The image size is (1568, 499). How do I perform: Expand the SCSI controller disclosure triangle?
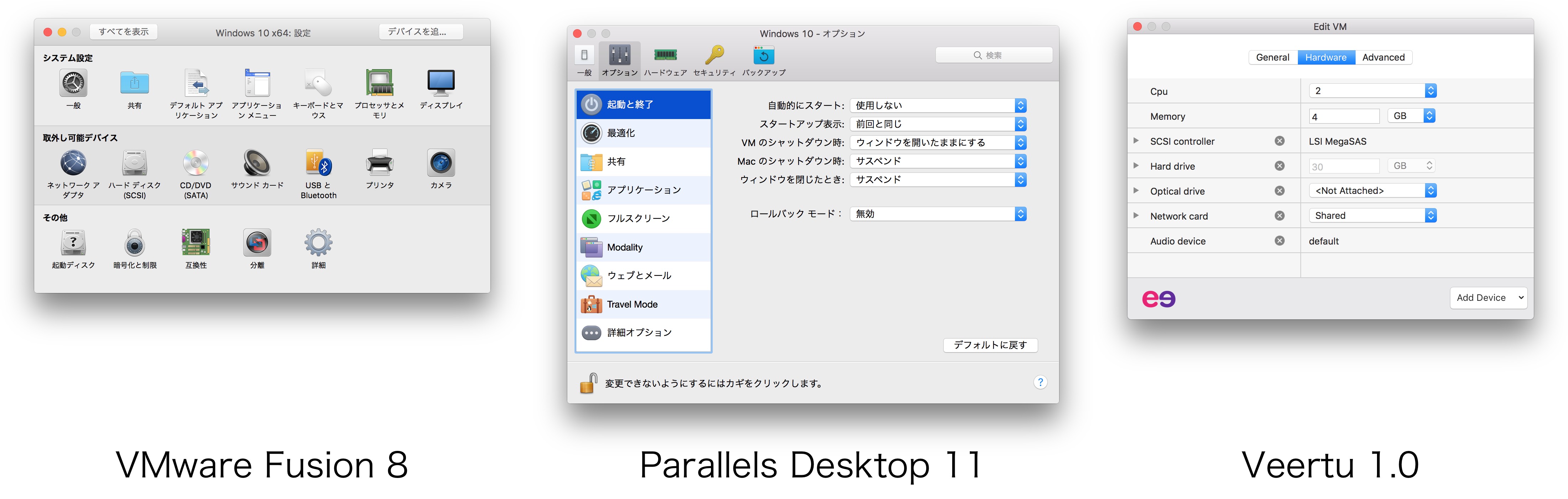coord(1136,140)
